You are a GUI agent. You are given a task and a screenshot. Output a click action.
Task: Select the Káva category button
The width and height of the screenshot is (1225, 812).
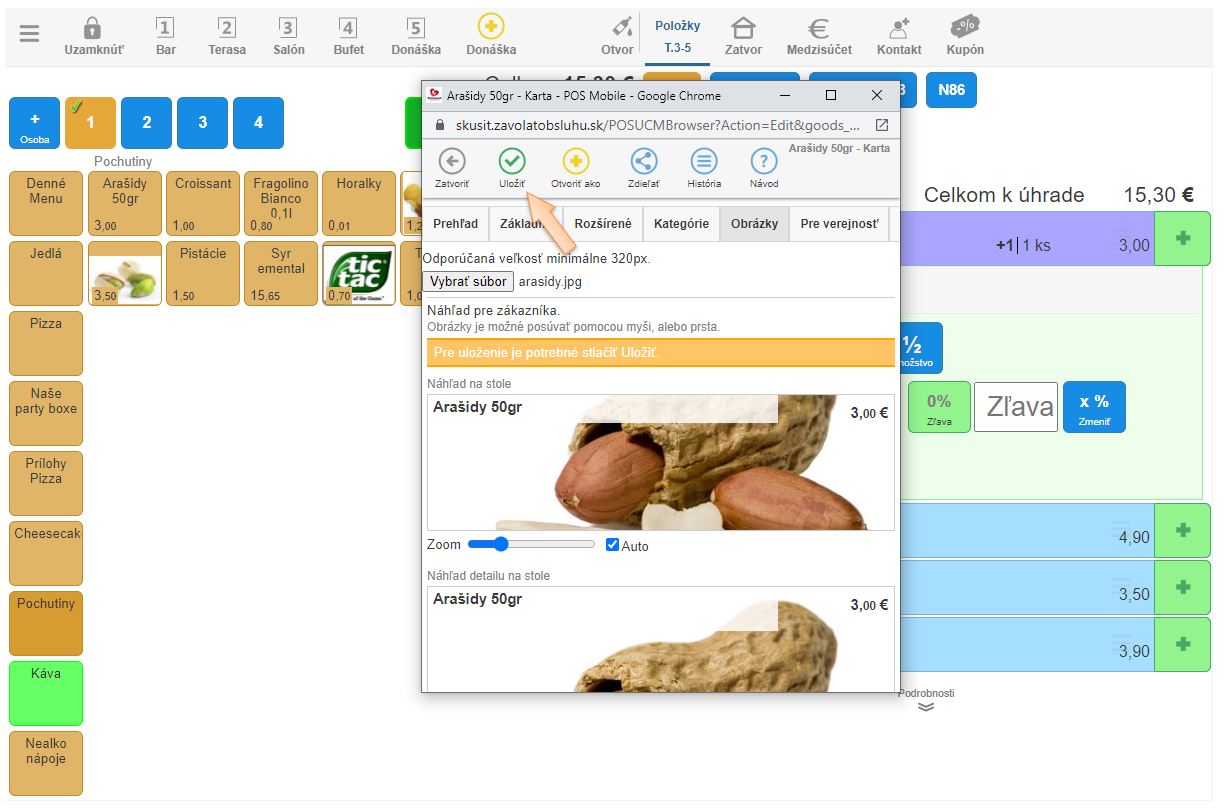pyautogui.click(x=46, y=693)
